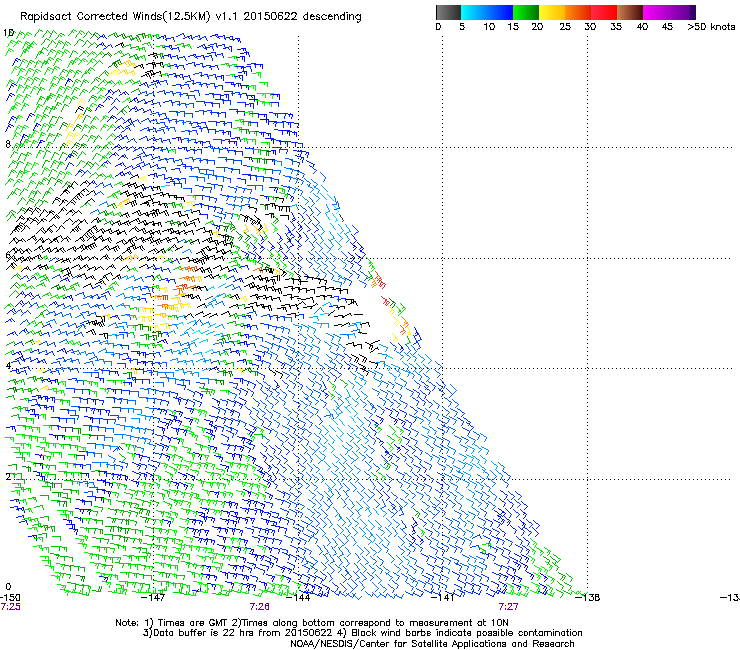Select the longitude axis label '-138'
The width and height of the screenshot is (740, 650).
(x=588, y=598)
